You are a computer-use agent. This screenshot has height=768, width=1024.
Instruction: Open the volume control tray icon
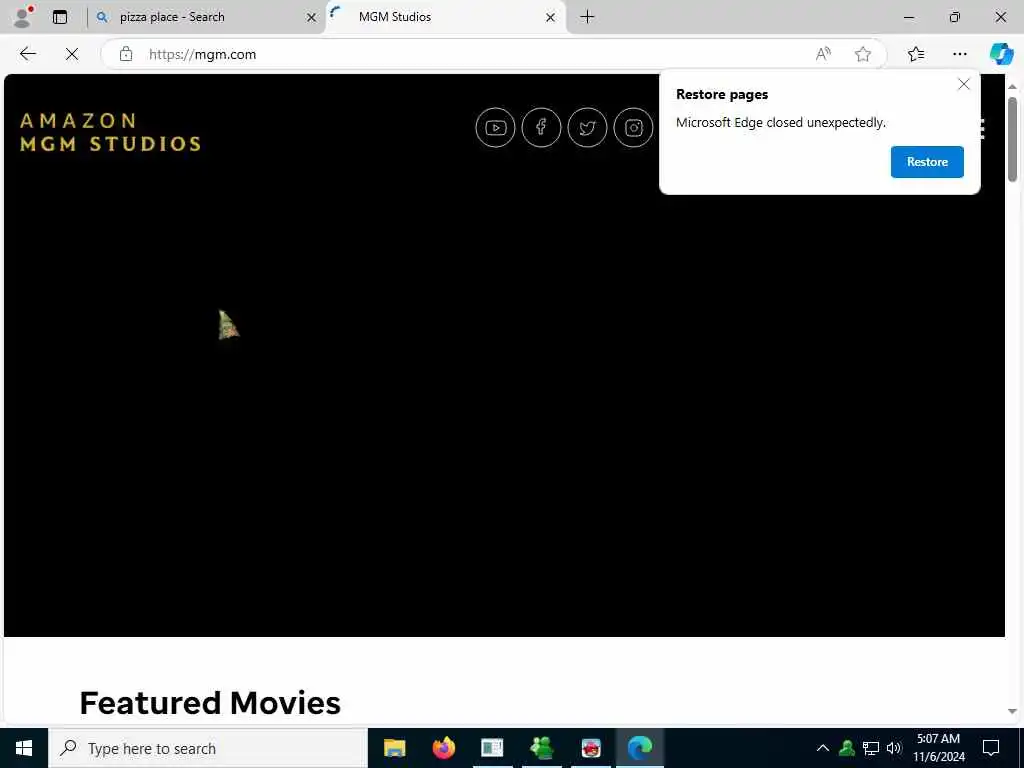coord(894,748)
